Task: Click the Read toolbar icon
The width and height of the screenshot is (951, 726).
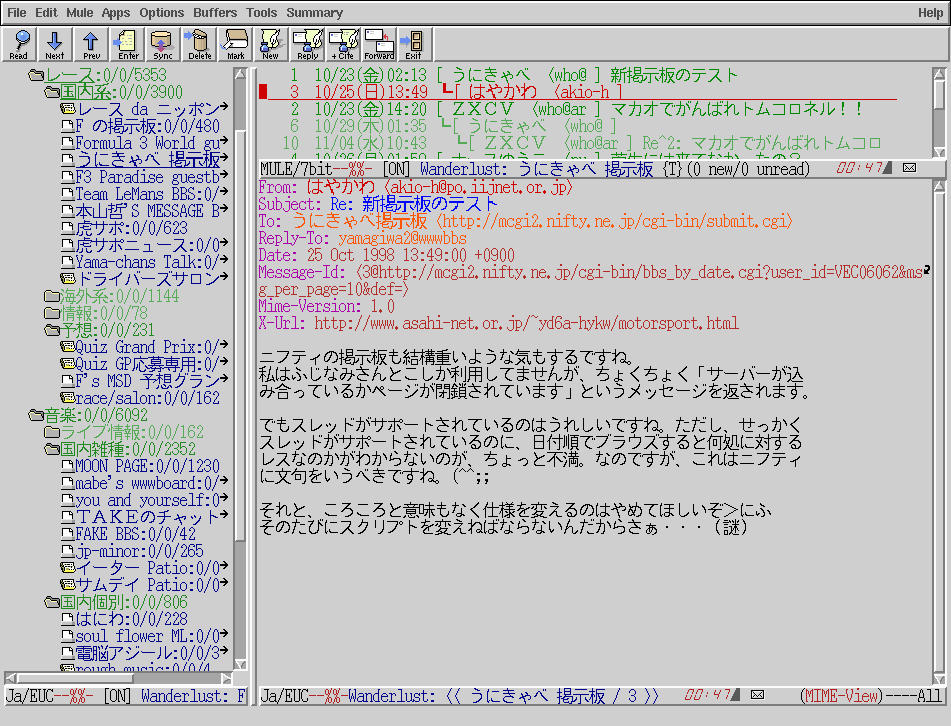Action: pyautogui.click(x=19, y=44)
